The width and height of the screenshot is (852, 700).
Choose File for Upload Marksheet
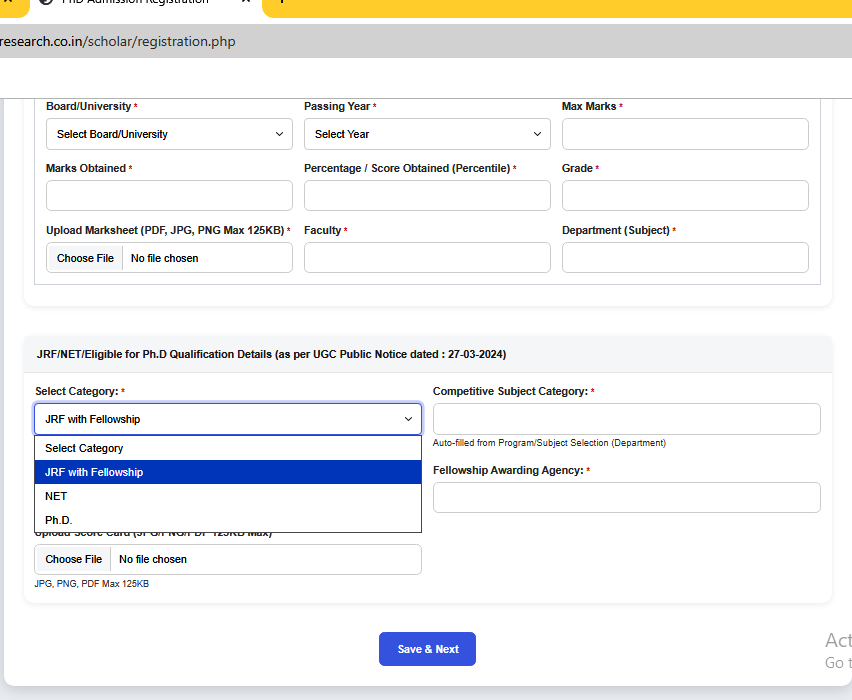[x=85, y=258]
